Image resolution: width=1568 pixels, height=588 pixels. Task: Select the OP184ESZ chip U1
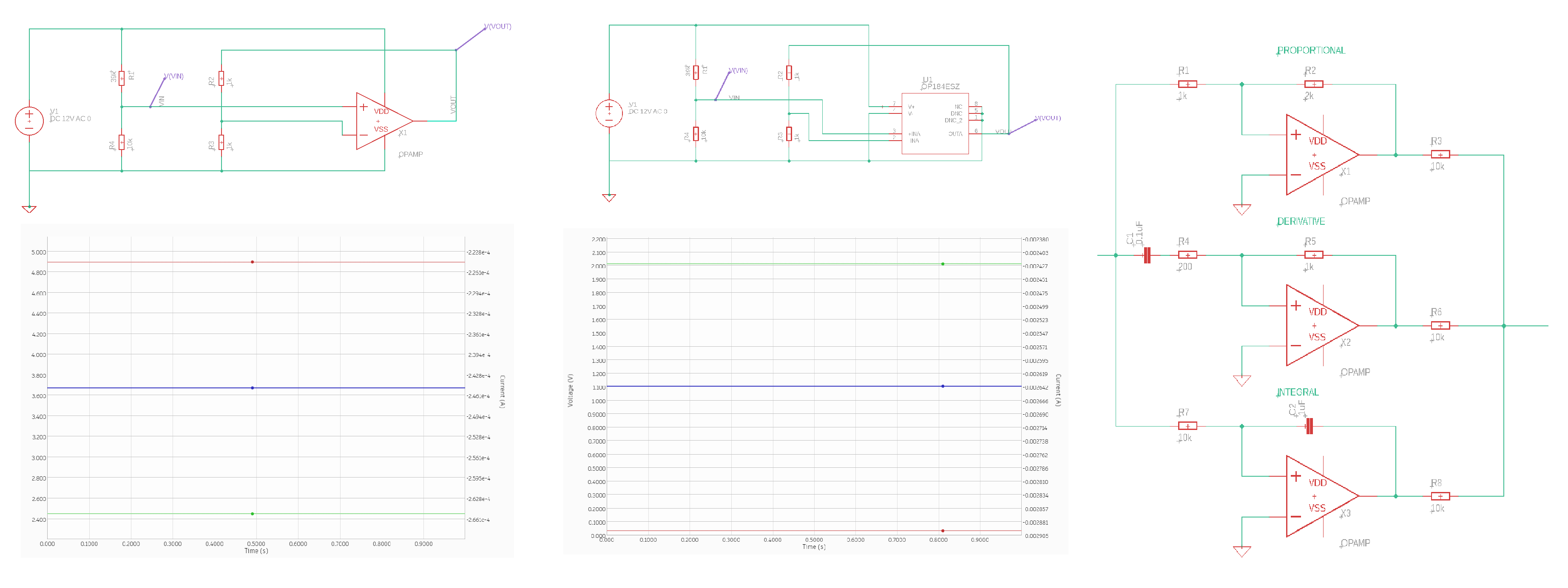[x=935, y=124]
